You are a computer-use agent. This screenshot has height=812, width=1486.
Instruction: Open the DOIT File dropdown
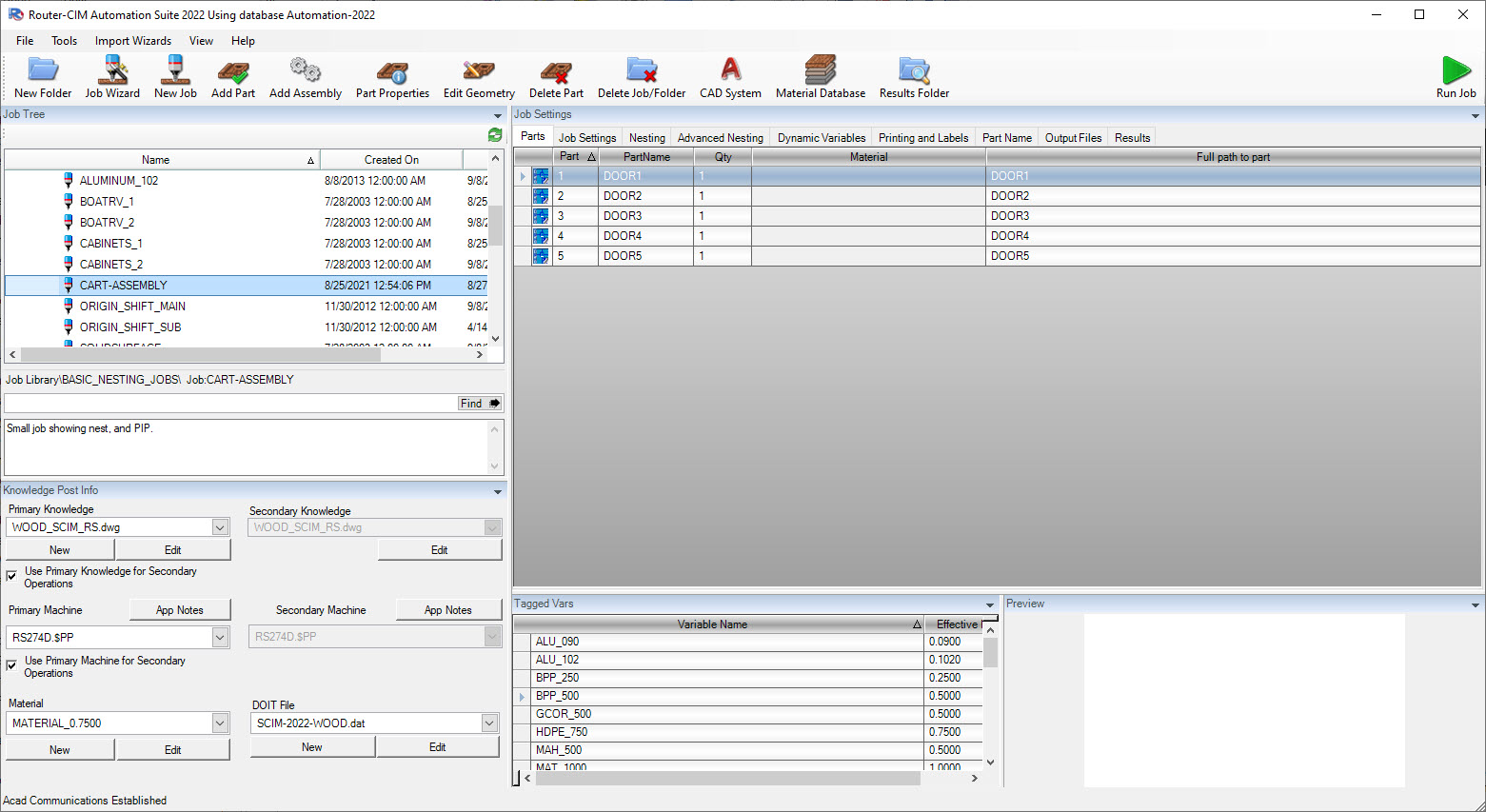(x=489, y=723)
